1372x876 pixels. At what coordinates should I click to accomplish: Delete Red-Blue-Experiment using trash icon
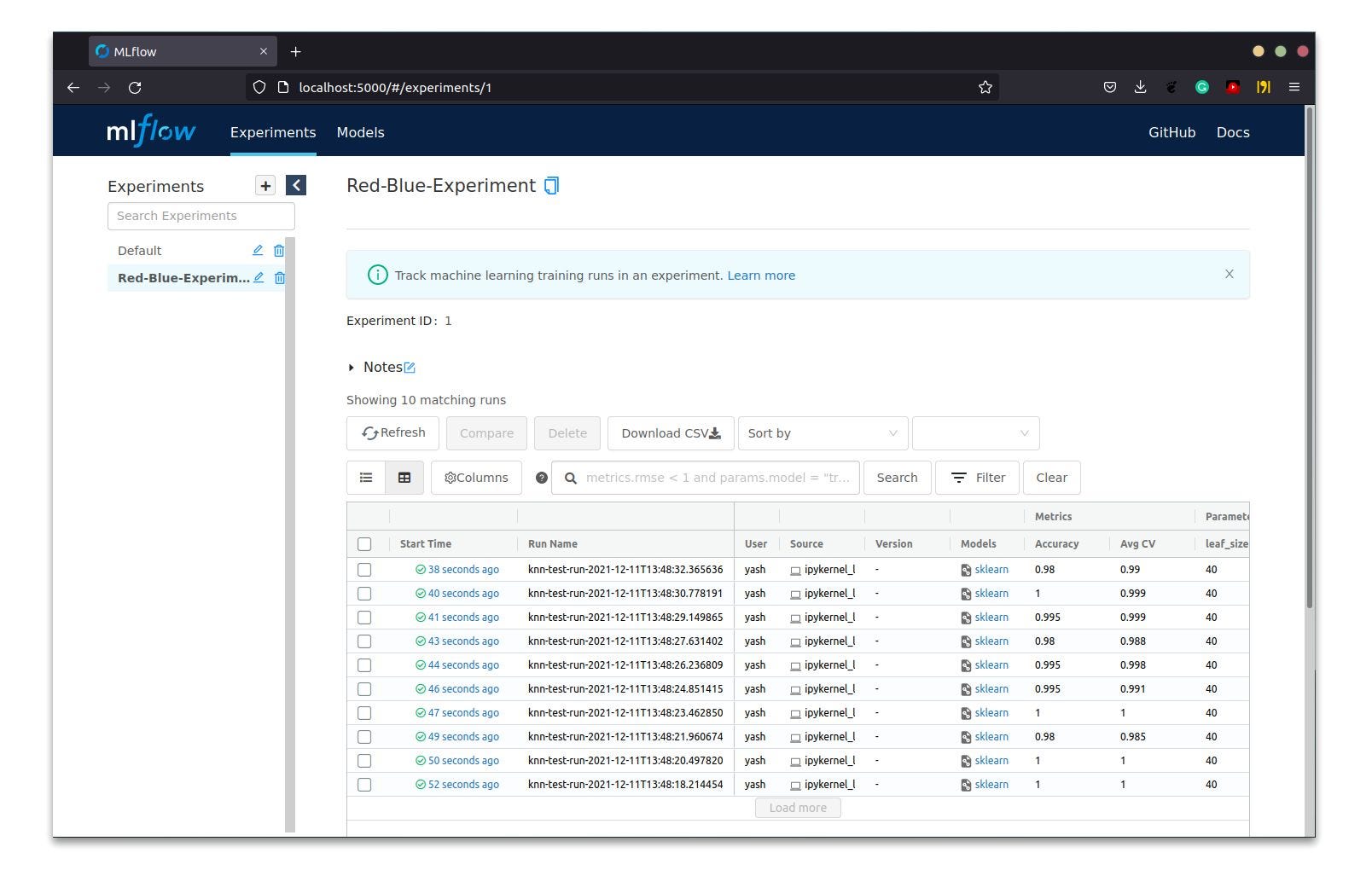point(279,278)
